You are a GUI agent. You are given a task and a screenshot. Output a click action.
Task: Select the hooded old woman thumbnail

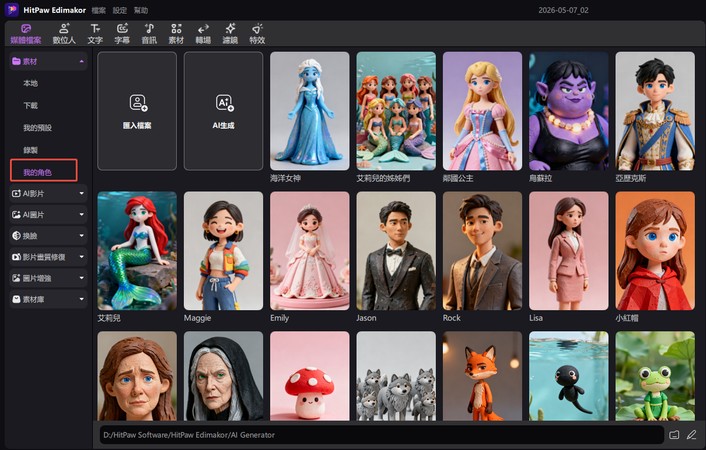pyautogui.click(x=223, y=376)
